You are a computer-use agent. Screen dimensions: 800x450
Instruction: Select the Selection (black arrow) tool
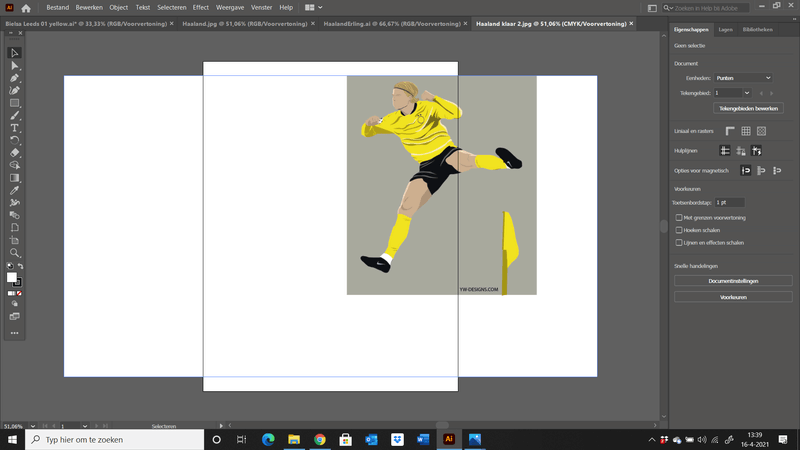tap(14, 53)
